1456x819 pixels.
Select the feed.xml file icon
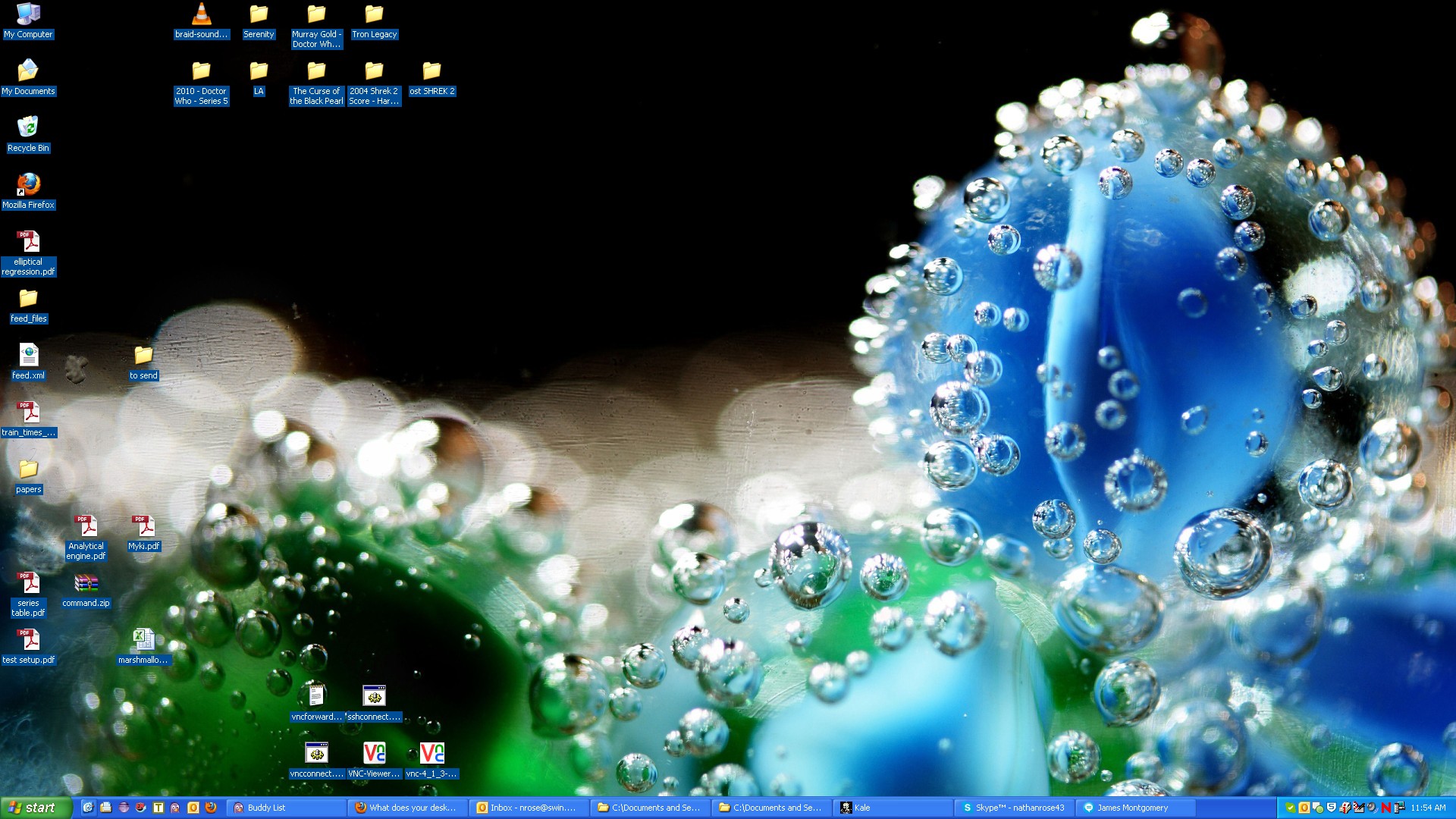(x=28, y=355)
